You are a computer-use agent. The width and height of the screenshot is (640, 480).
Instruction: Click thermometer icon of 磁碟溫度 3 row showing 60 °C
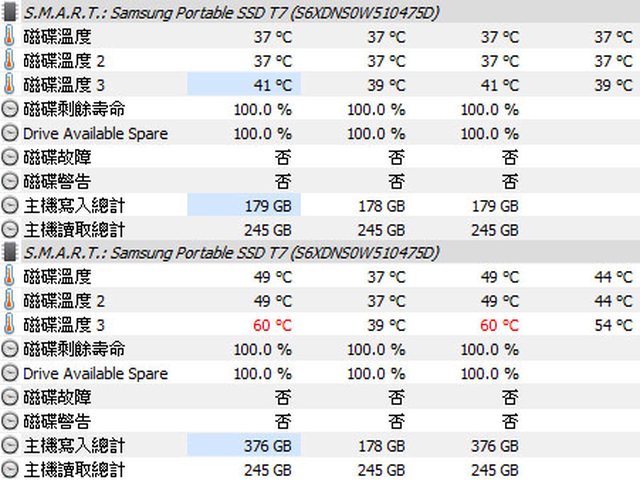point(10,325)
